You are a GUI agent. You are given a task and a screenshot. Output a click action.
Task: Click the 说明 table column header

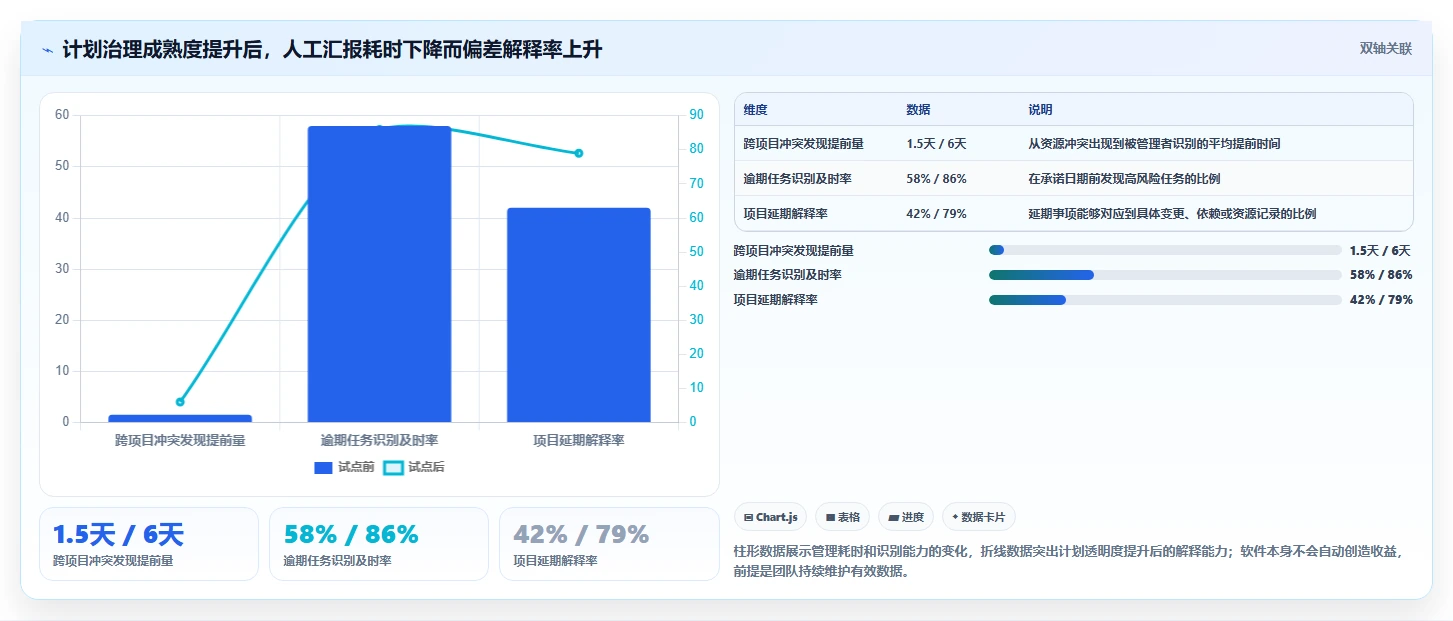coord(1040,110)
